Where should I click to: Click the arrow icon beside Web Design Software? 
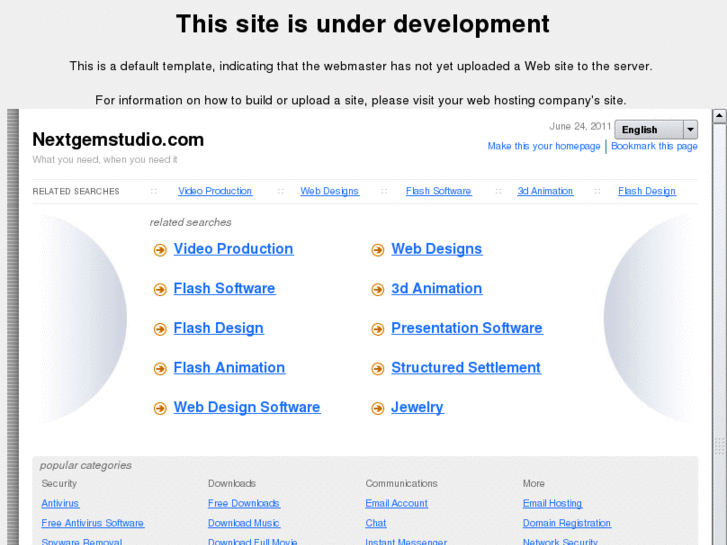click(160, 409)
